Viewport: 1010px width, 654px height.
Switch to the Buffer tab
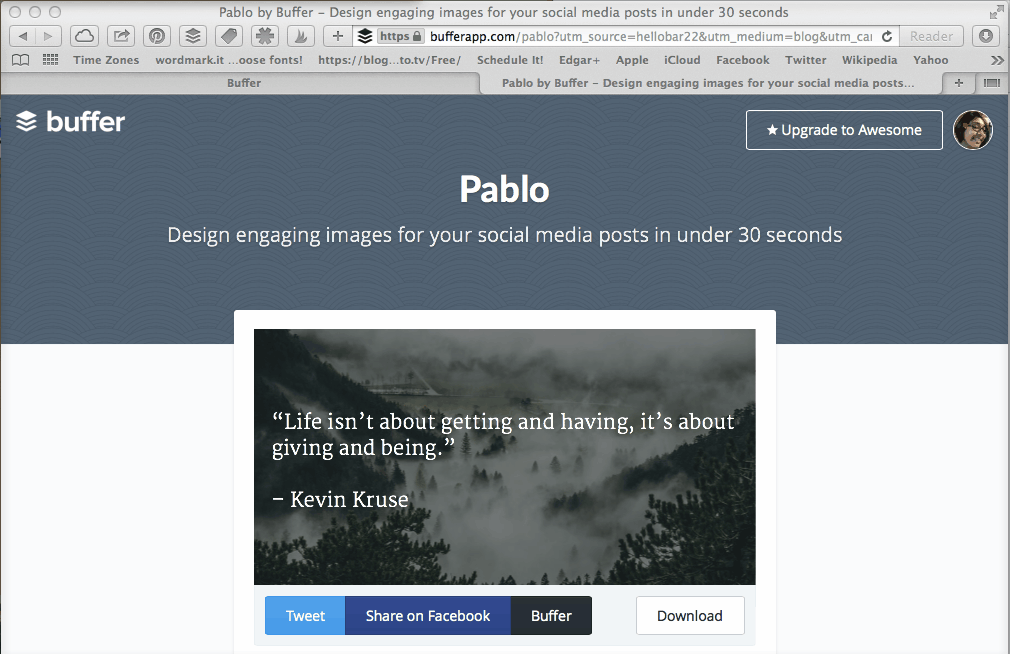[x=244, y=83]
